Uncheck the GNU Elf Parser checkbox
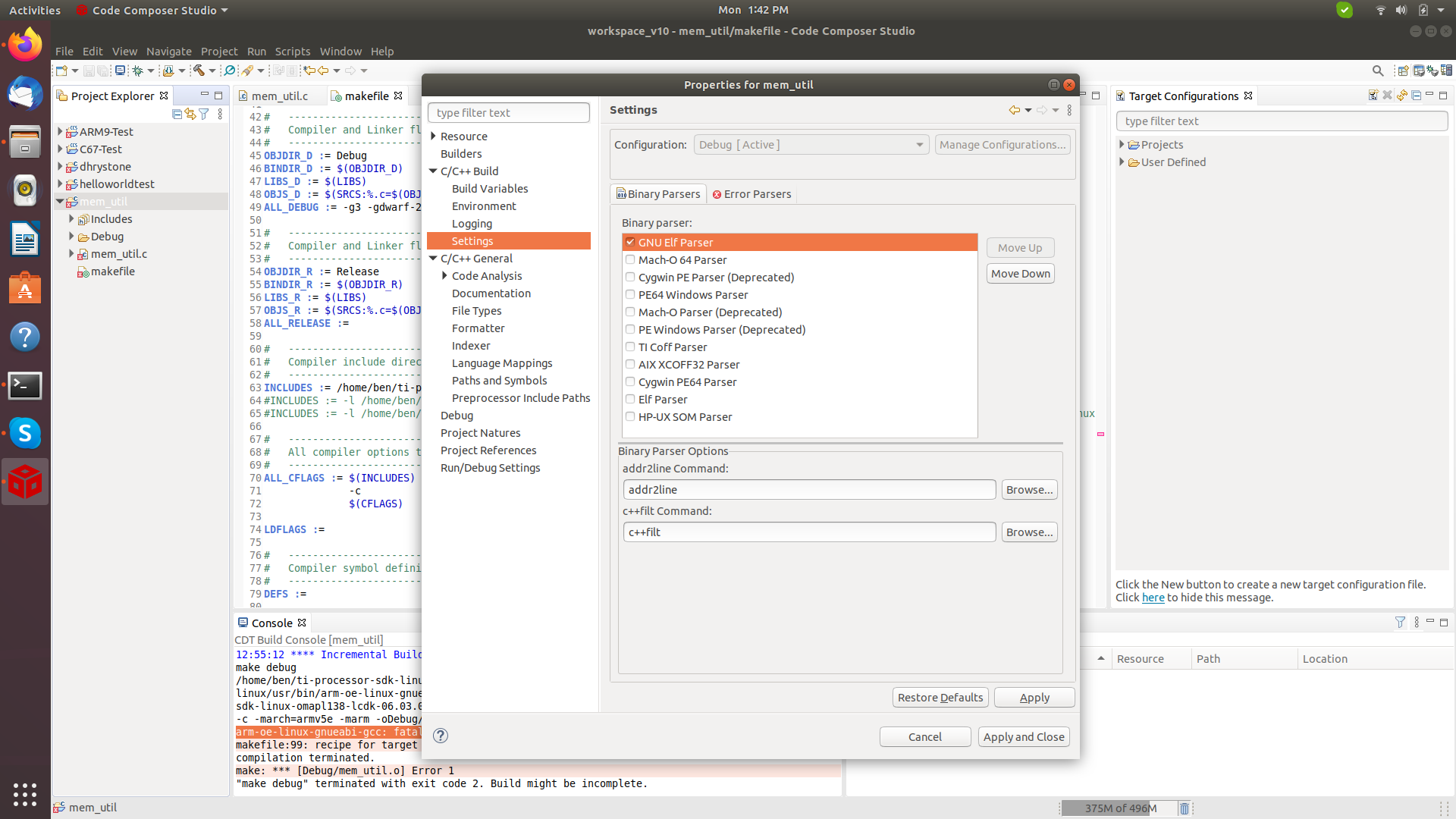The height and width of the screenshot is (819, 1456). tap(630, 242)
